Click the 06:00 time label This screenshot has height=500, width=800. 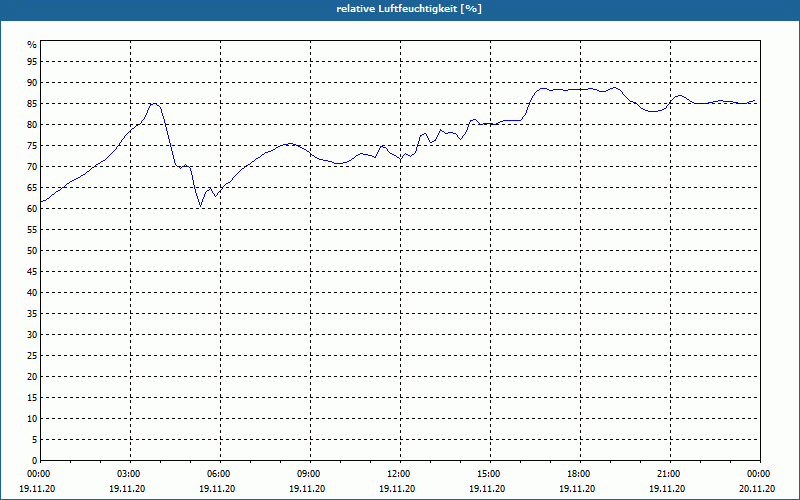point(220,474)
